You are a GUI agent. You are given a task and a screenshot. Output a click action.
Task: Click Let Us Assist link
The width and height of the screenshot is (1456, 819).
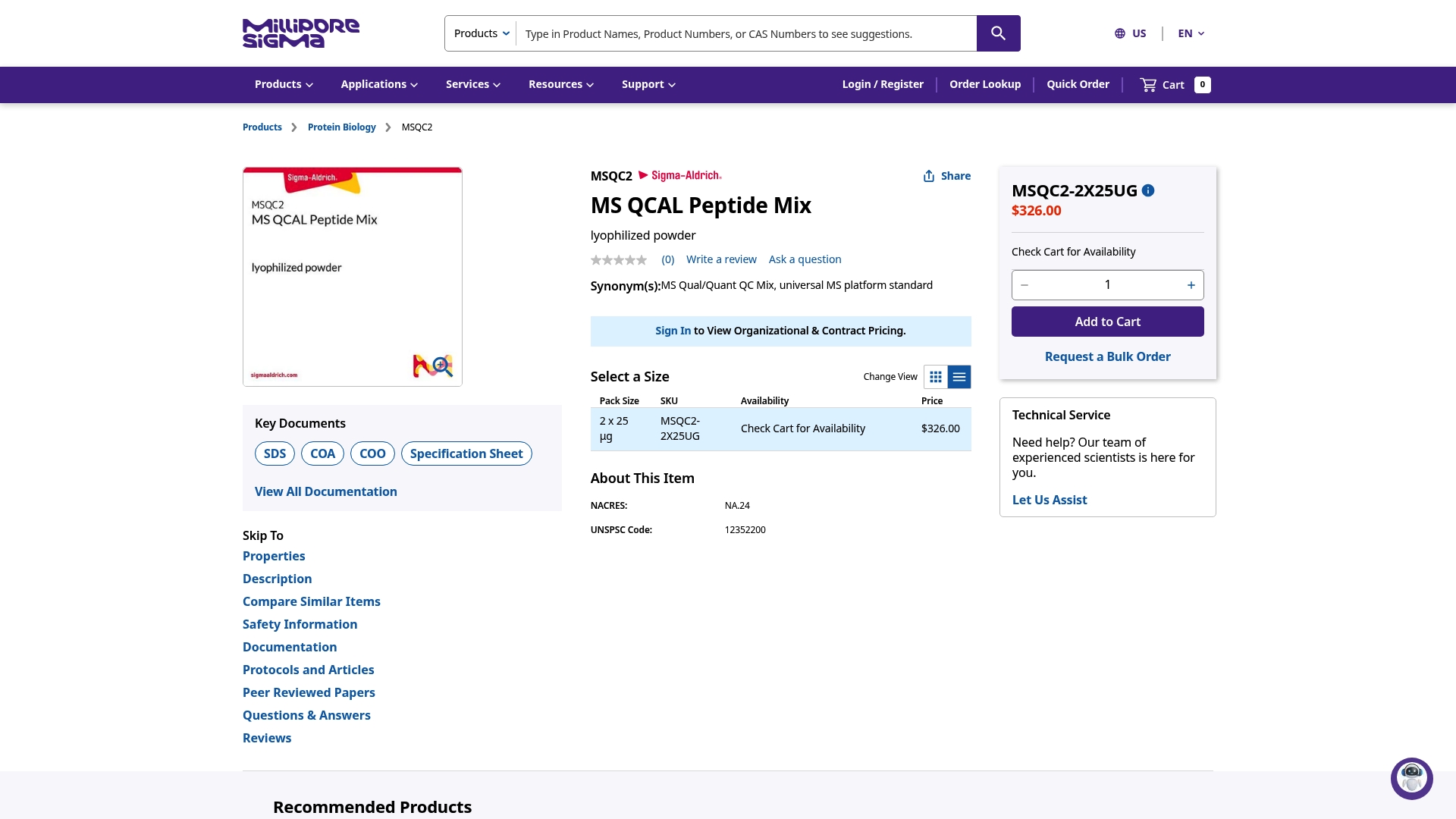coord(1050,500)
